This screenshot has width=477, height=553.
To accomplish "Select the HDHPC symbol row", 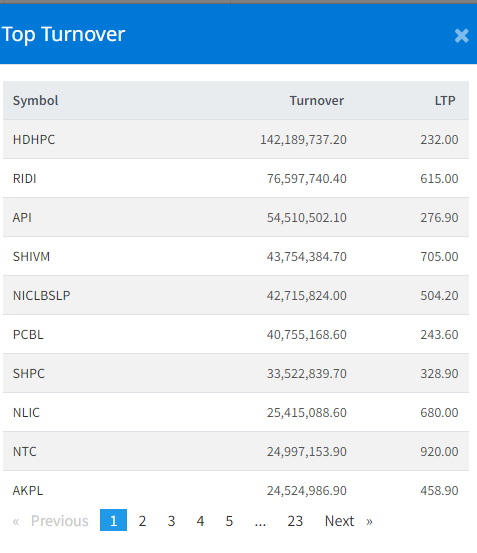I will tap(236, 139).
